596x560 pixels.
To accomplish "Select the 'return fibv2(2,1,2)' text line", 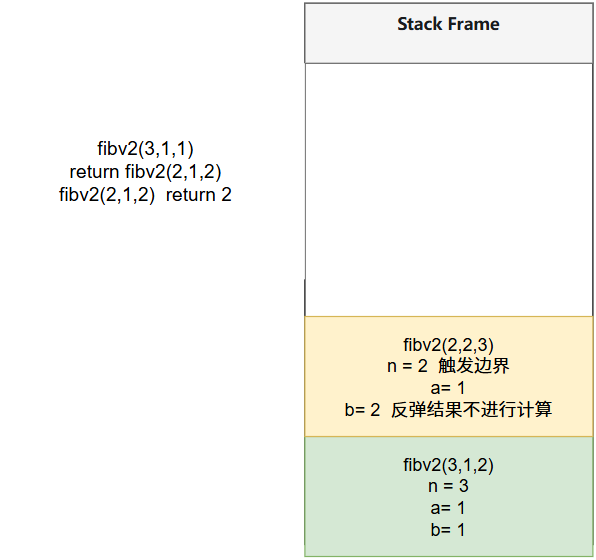I will click(145, 172).
